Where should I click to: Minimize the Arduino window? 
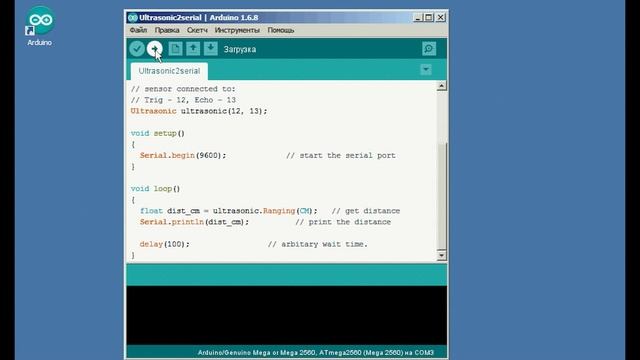(x=418, y=18)
